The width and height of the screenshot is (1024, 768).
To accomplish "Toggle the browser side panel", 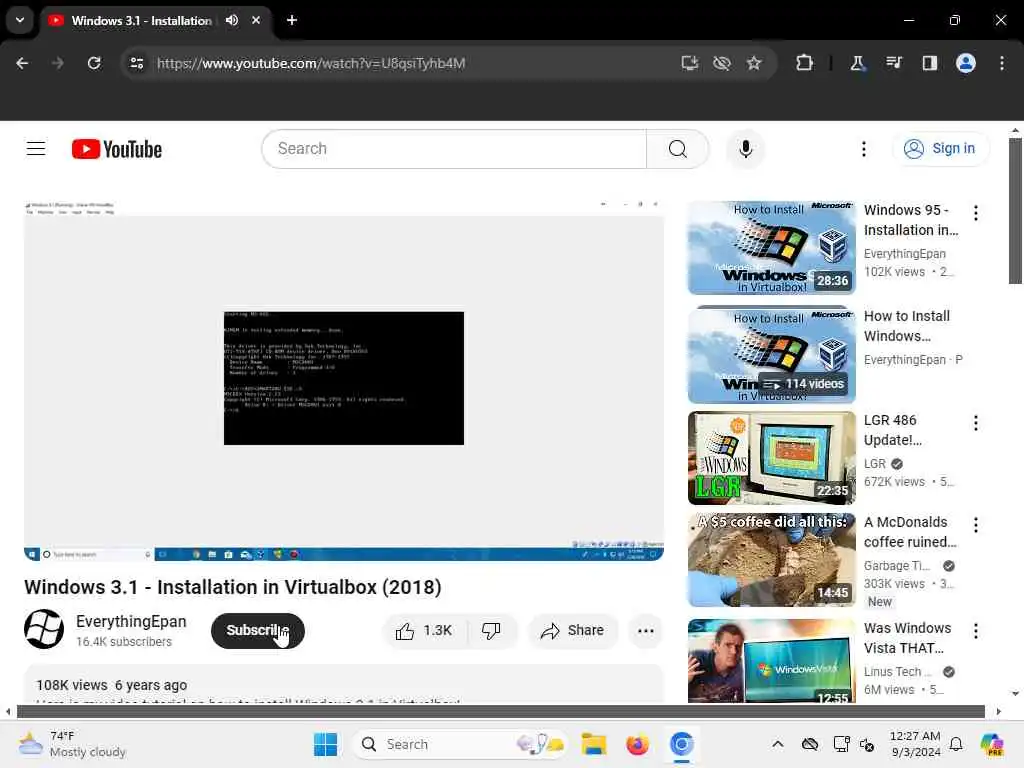I will click(930, 63).
